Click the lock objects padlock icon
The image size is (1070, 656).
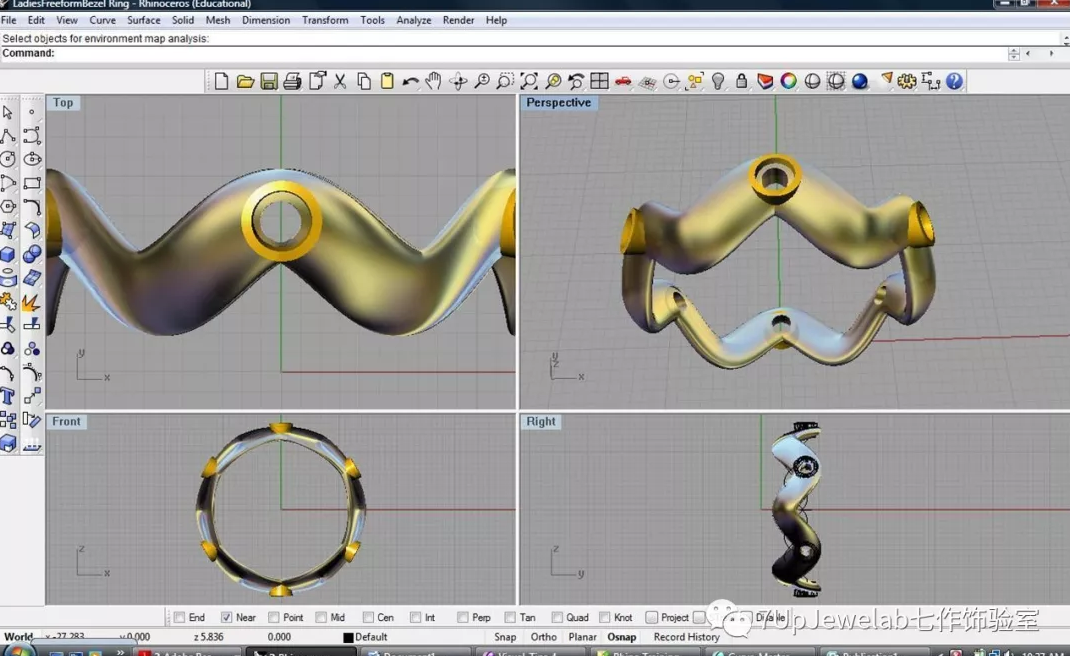point(741,82)
